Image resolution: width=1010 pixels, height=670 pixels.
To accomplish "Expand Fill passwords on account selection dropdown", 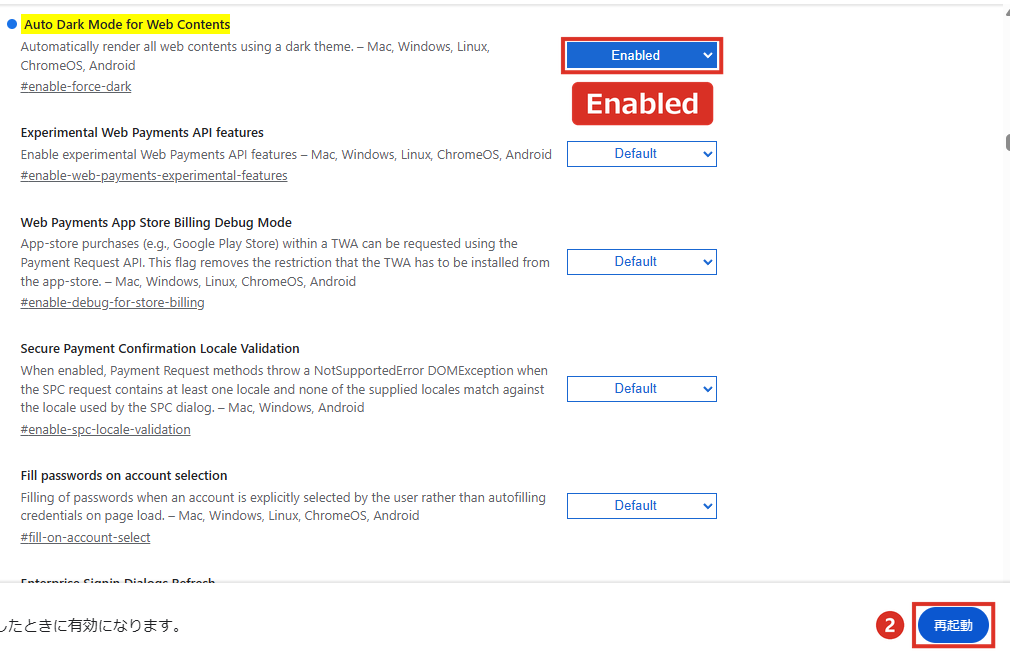I will coord(642,506).
